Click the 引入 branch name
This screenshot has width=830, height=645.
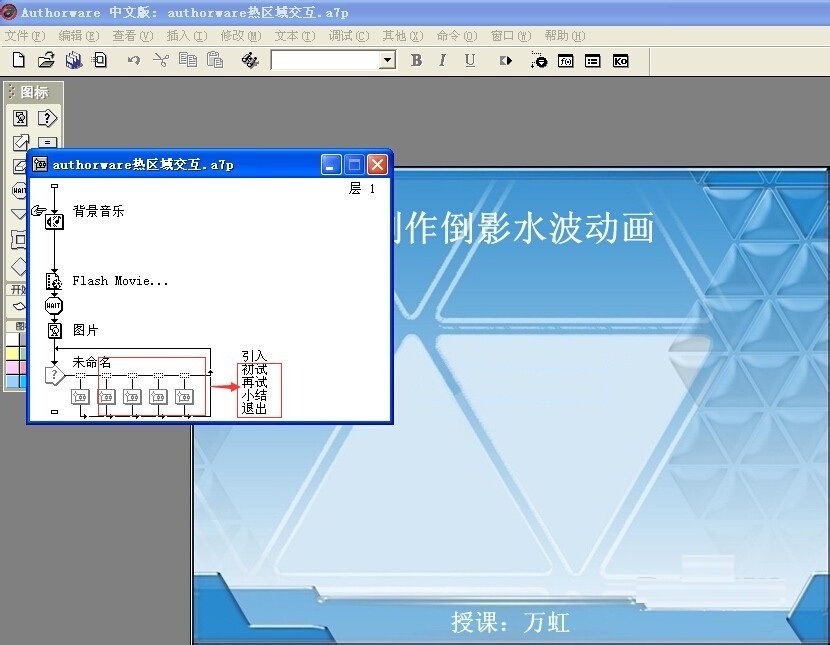pos(254,356)
